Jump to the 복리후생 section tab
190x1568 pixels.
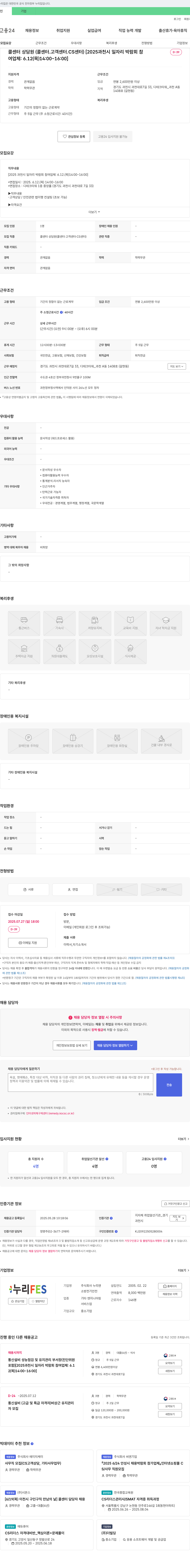pyautogui.click(x=112, y=43)
